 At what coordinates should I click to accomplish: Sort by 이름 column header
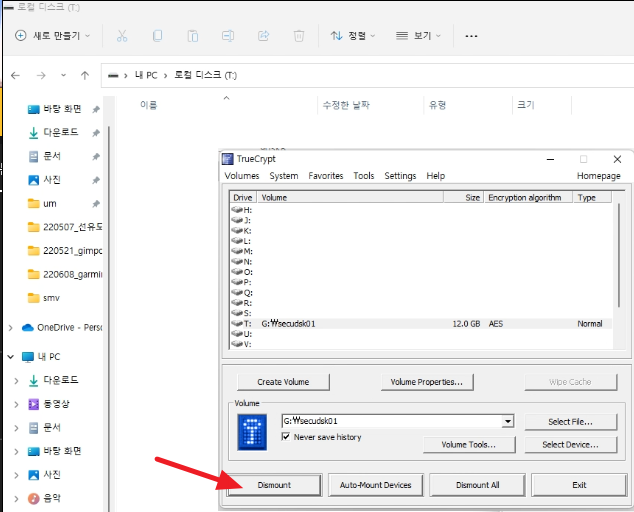pos(148,105)
